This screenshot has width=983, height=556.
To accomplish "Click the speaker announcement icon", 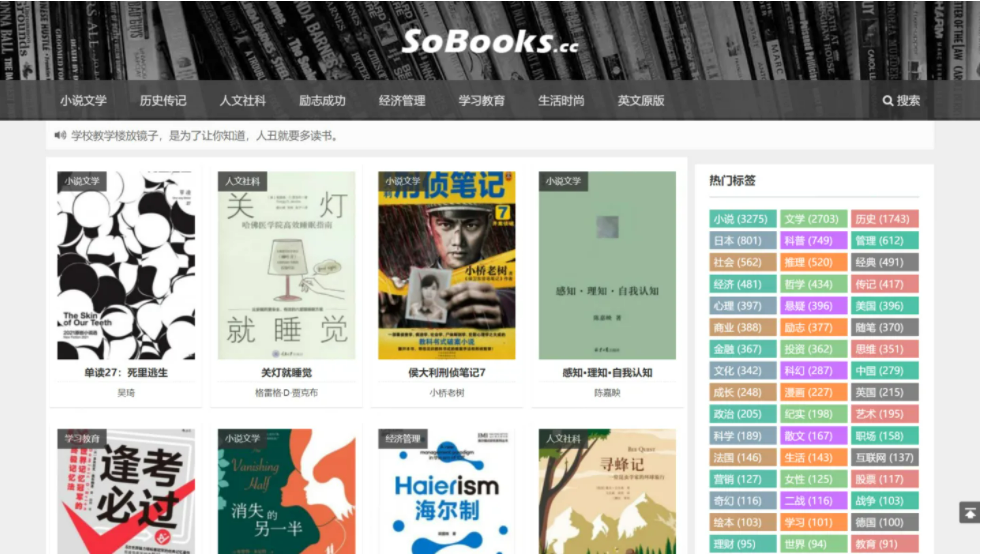I will click(60, 135).
